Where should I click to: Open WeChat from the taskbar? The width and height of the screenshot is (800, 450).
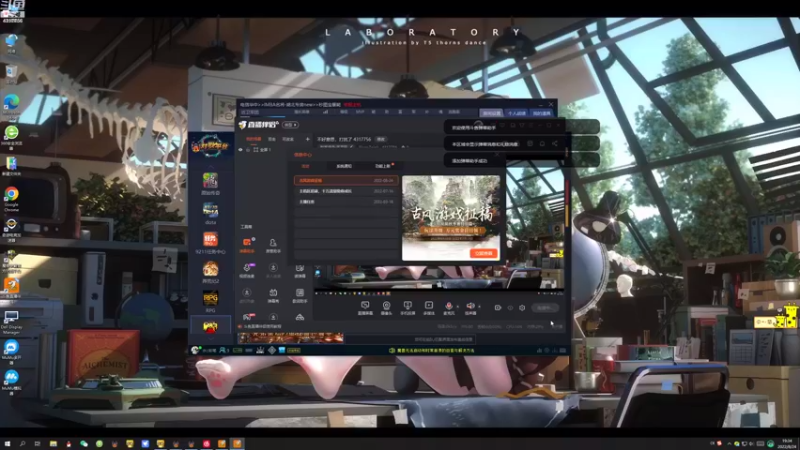[x=84, y=444]
